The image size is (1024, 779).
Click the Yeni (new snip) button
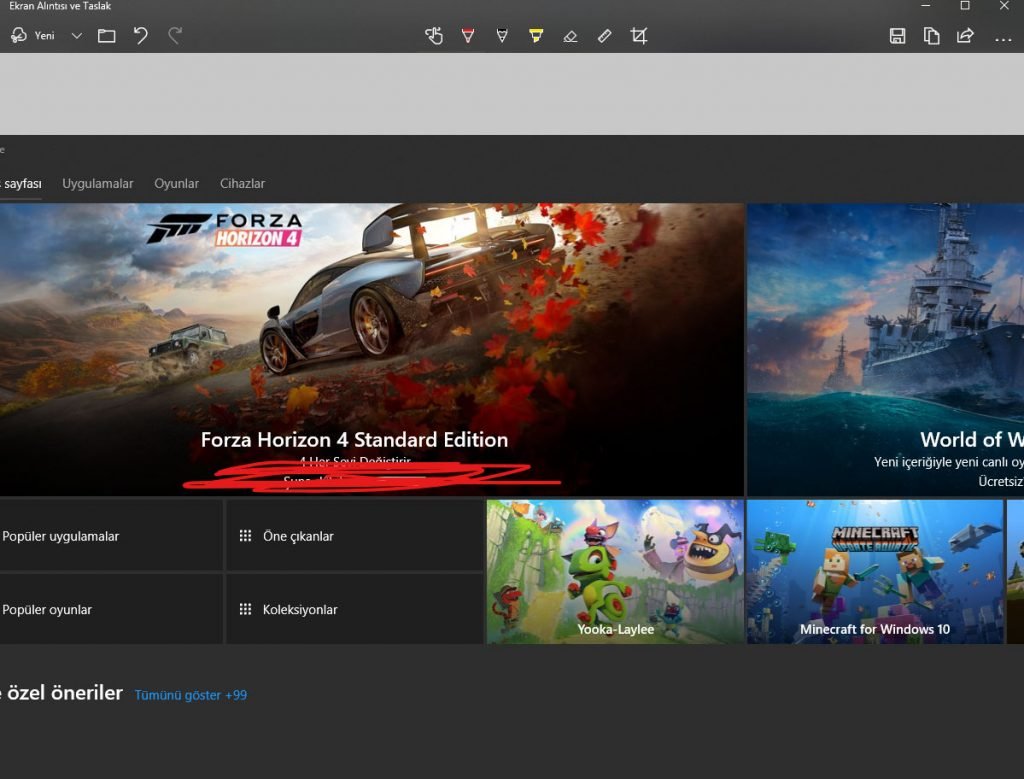(32, 36)
